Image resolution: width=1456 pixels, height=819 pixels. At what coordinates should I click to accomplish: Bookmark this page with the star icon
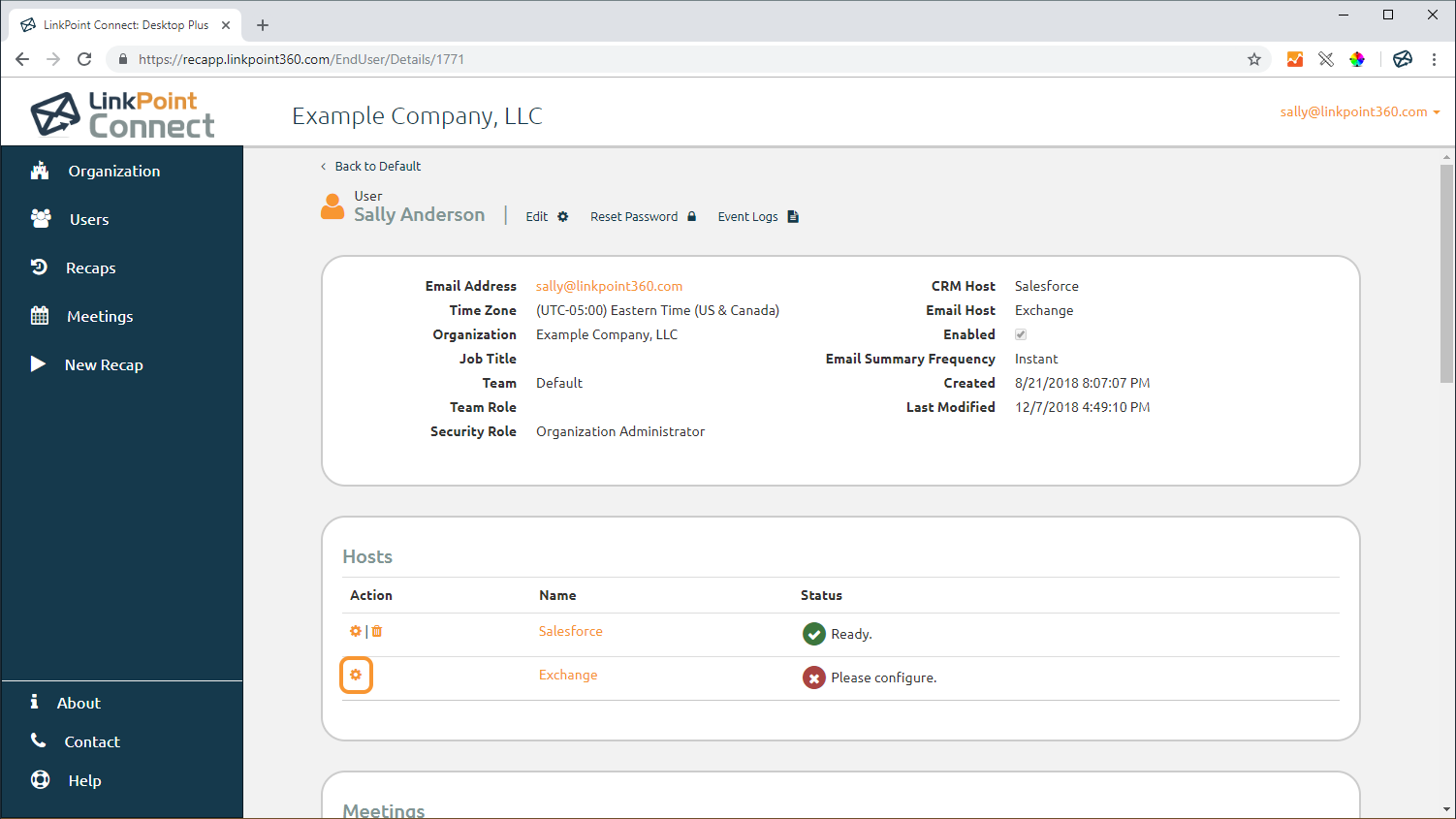tap(1254, 59)
